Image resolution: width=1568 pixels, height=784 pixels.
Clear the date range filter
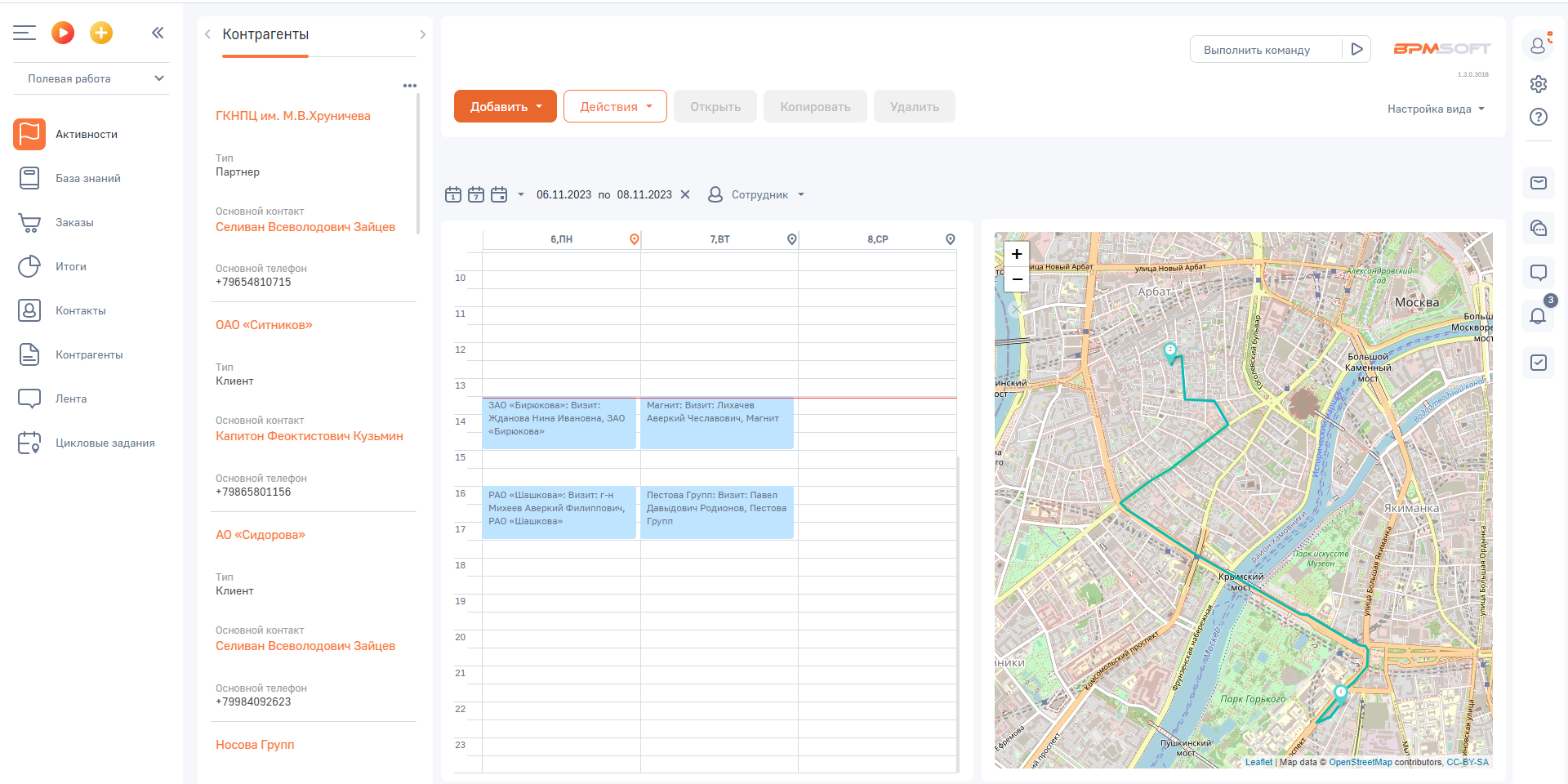(685, 194)
